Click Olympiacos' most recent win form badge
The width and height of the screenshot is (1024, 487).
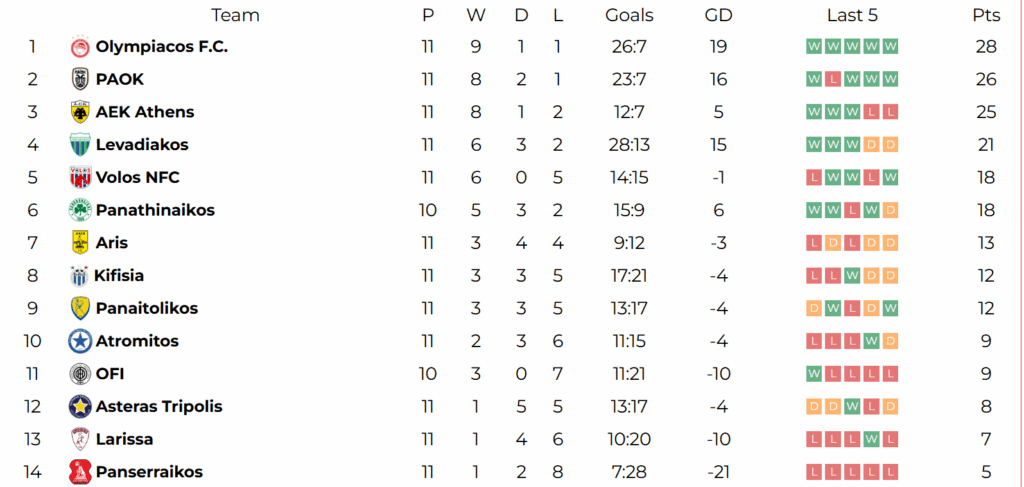pyautogui.click(x=890, y=47)
